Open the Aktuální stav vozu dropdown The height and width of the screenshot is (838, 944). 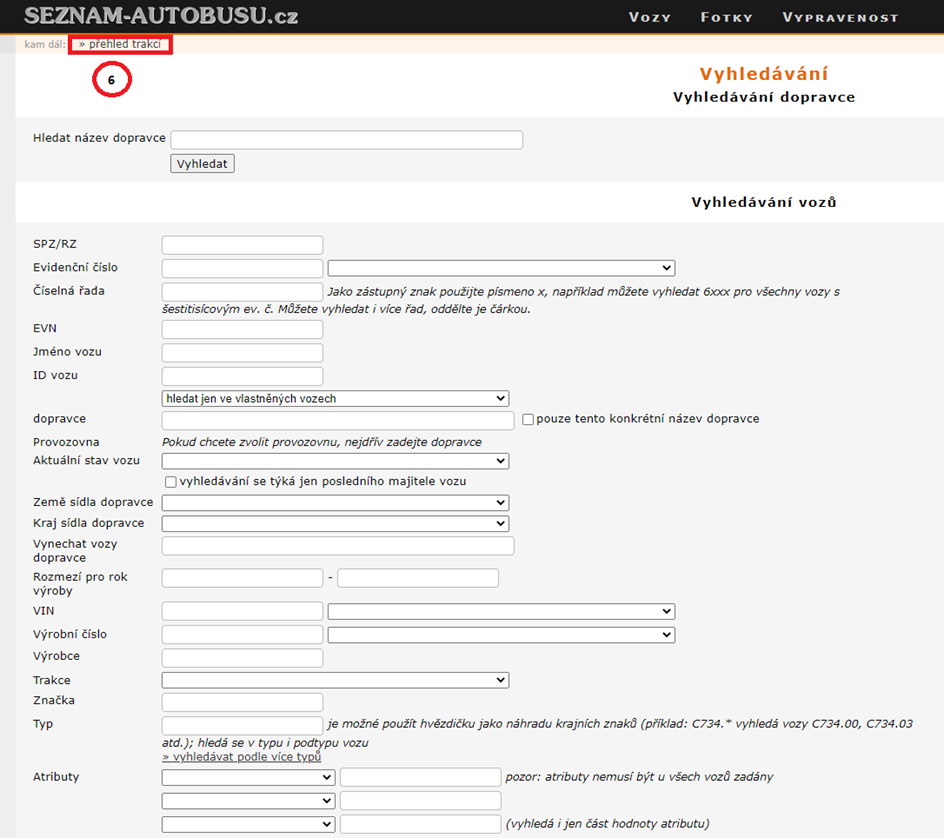[x=335, y=461]
